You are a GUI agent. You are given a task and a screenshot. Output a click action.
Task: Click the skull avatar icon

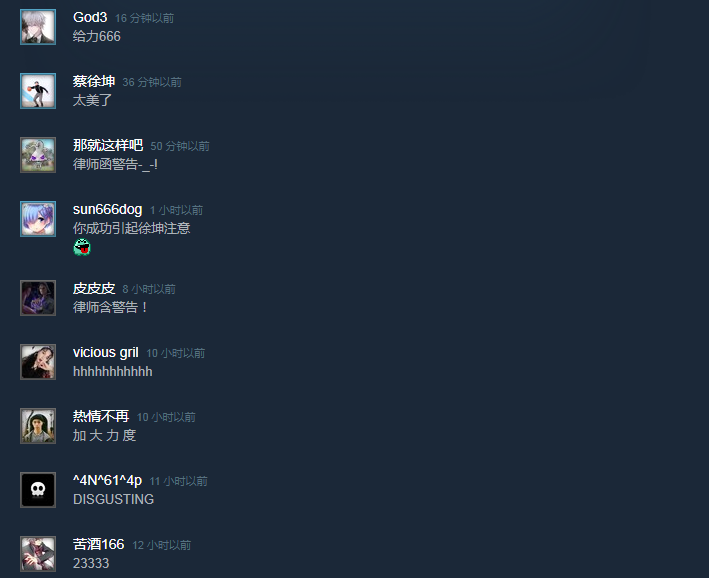click(x=38, y=490)
